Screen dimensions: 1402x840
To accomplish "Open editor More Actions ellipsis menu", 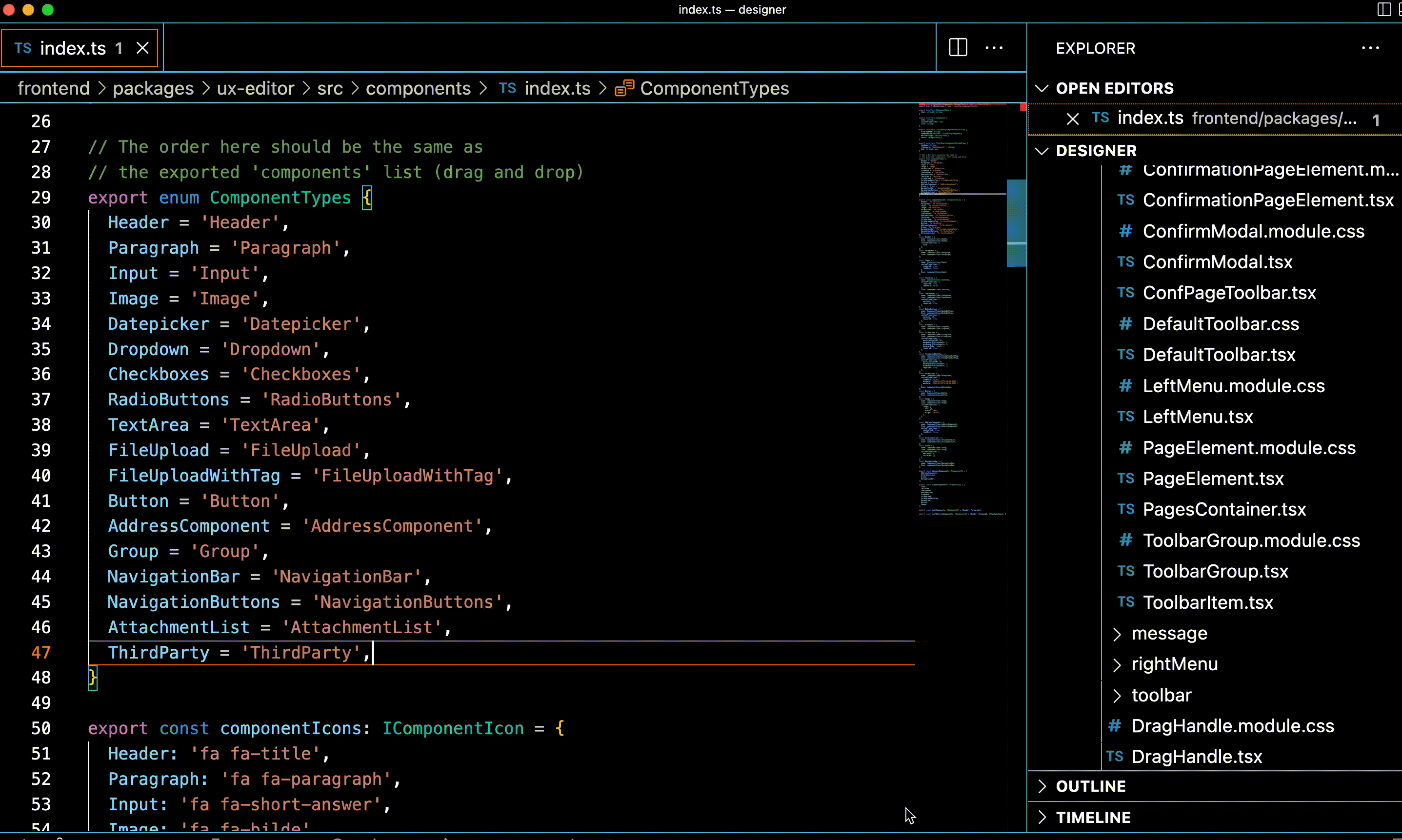I will coord(994,47).
